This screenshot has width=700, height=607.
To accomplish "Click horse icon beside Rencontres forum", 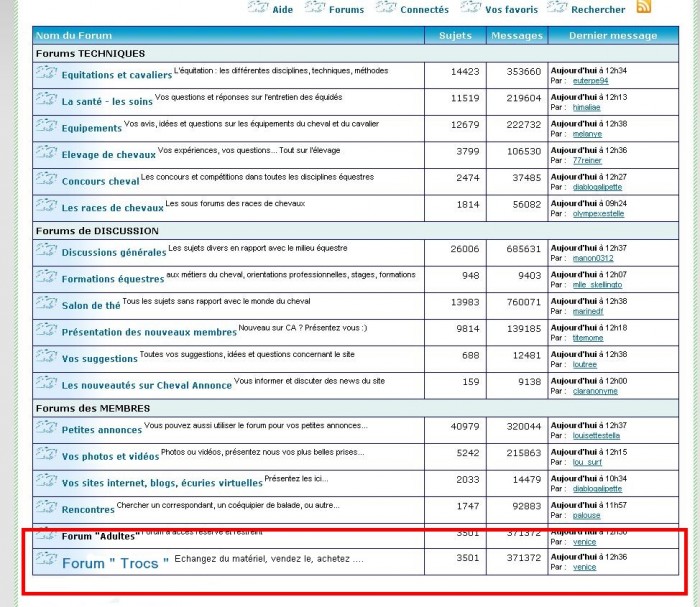I will pyautogui.click(x=46, y=507).
